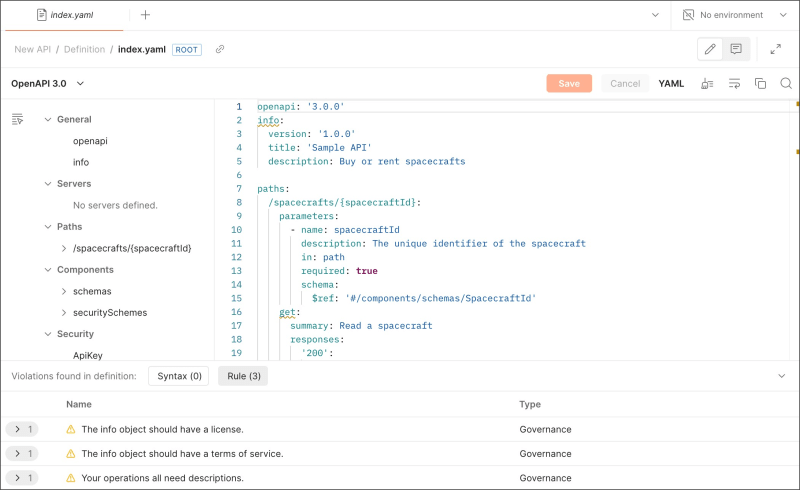Click Governance type of license violation
The width and height of the screenshot is (800, 490).
[545, 429]
